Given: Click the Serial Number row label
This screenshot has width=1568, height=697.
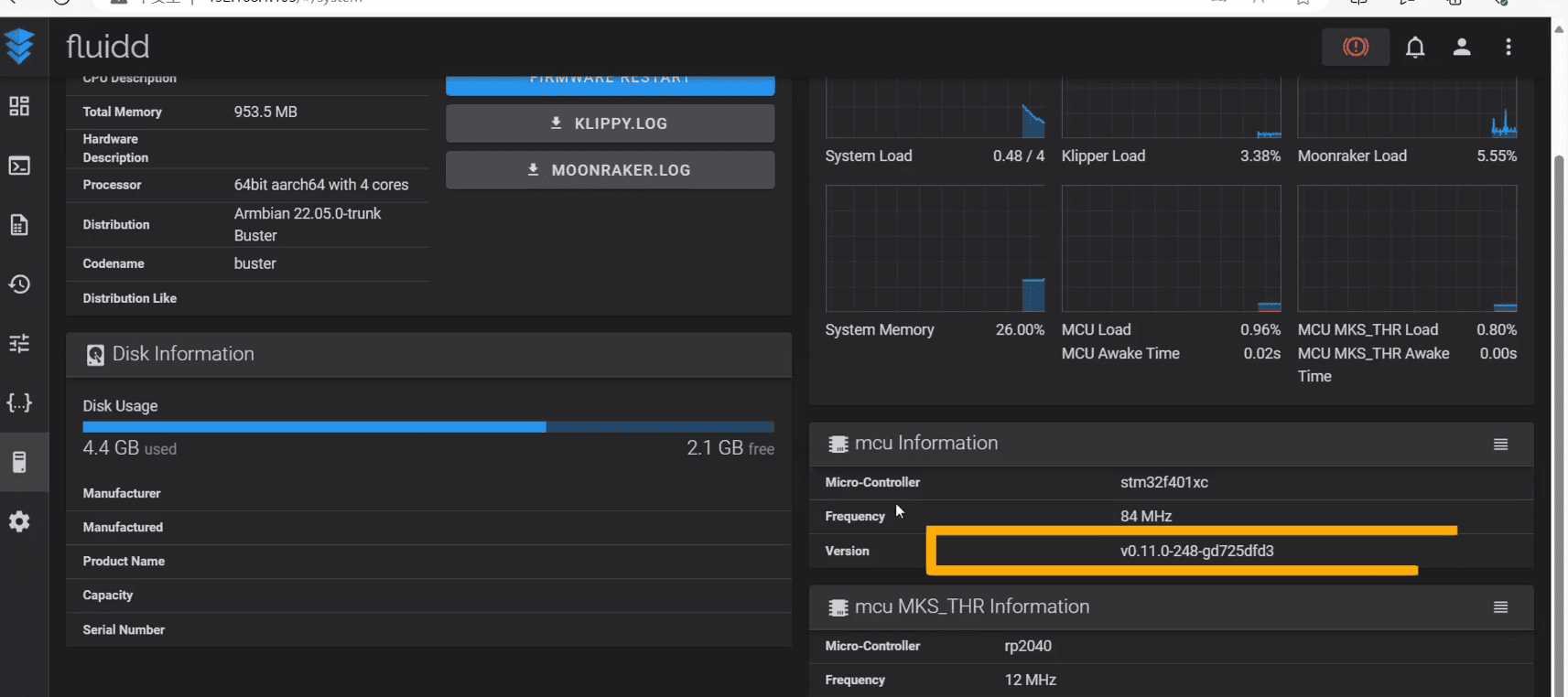Looking at the screenshot, I should click(x=124, y=629).
